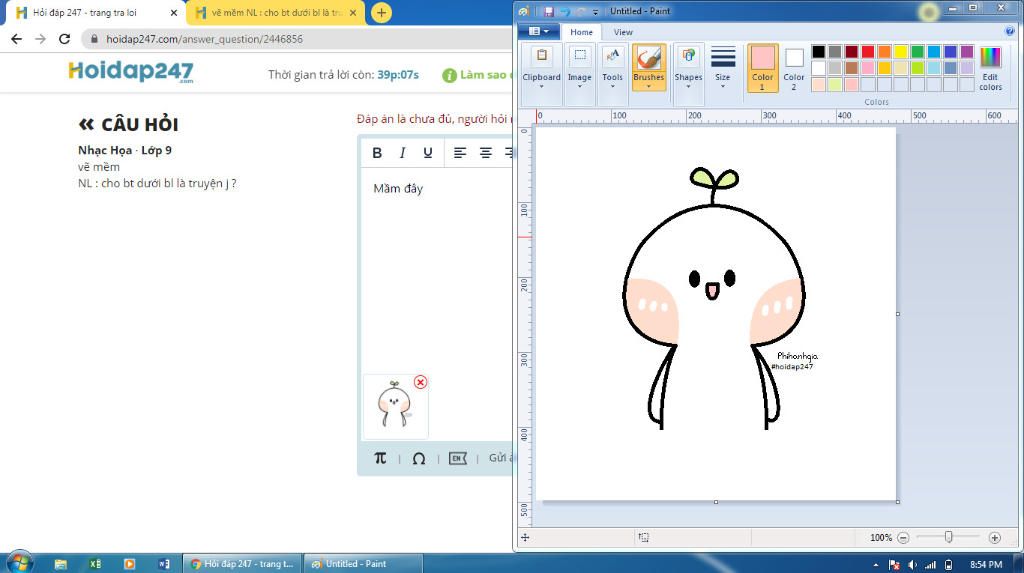
Task: Click the browser address bar URL
Action: click(204, 39)
